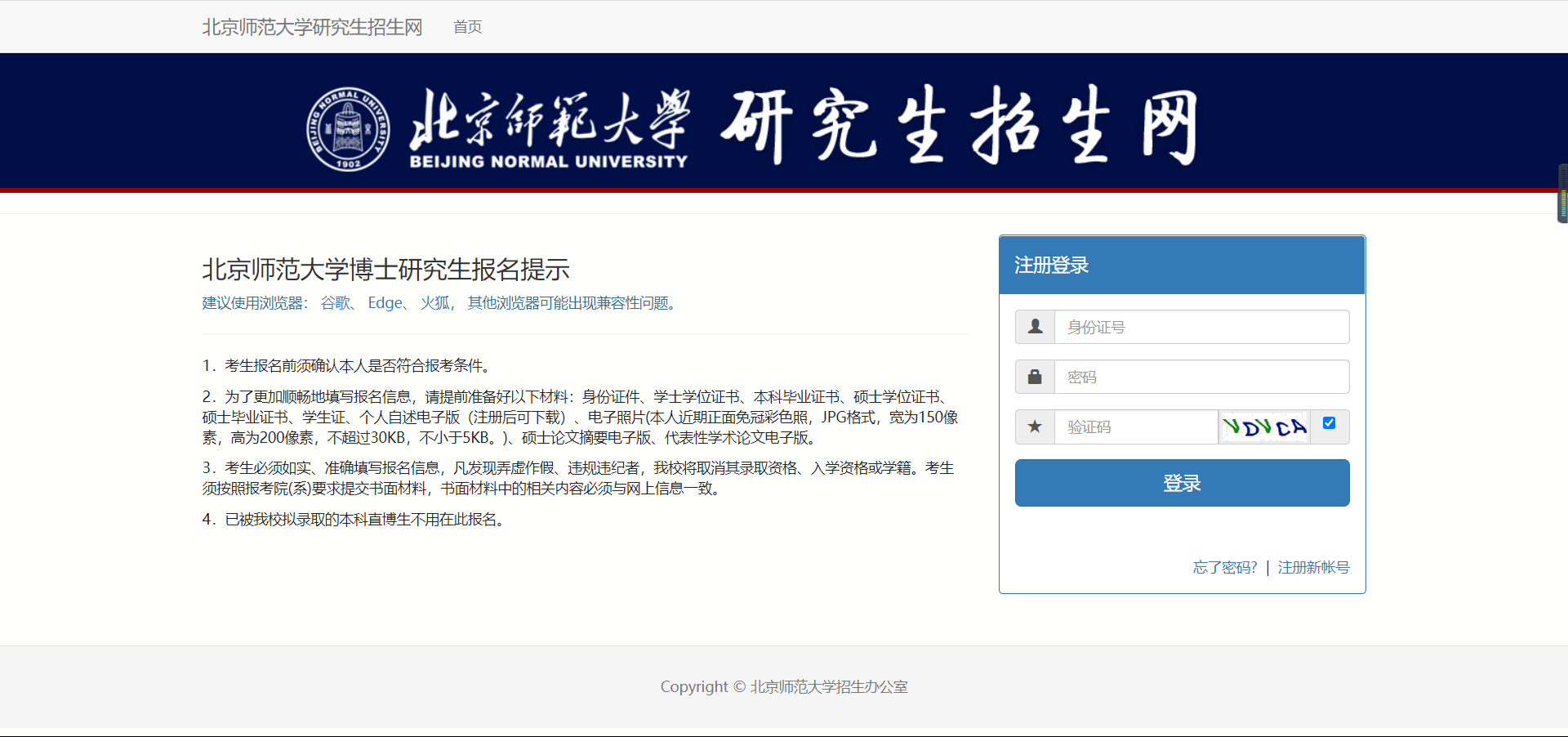
Task: Click the blue 登录 button
Action: (x=1182, y=483)
